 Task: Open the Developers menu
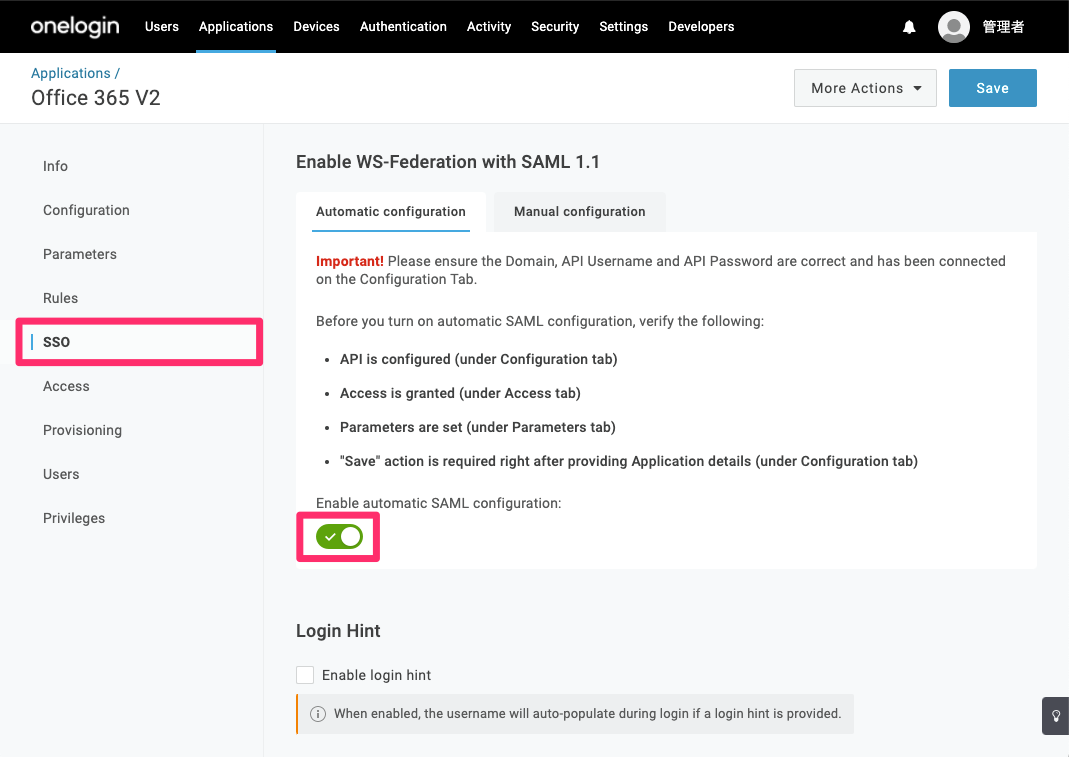click(701, 27)
